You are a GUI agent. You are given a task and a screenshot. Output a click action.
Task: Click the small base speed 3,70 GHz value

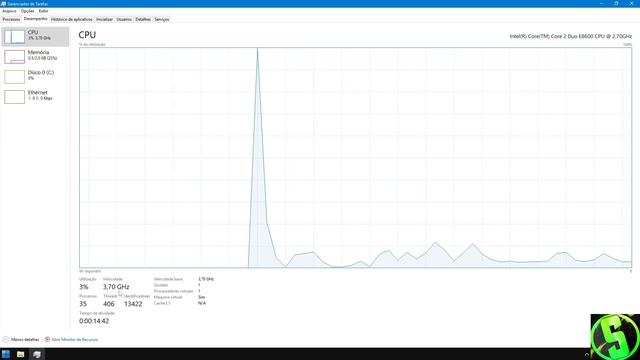pos(206,279)
